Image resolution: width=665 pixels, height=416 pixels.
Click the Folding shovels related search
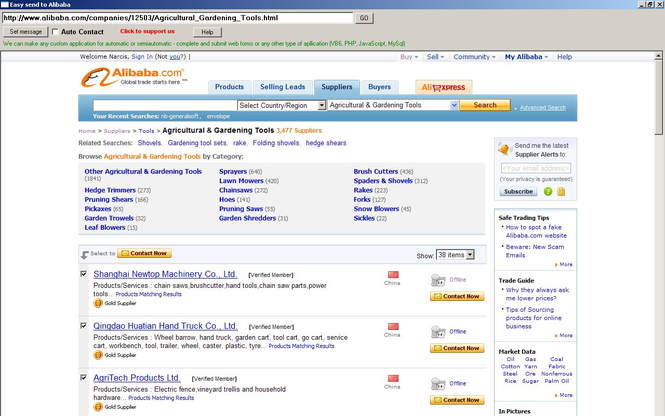(276, 143)
